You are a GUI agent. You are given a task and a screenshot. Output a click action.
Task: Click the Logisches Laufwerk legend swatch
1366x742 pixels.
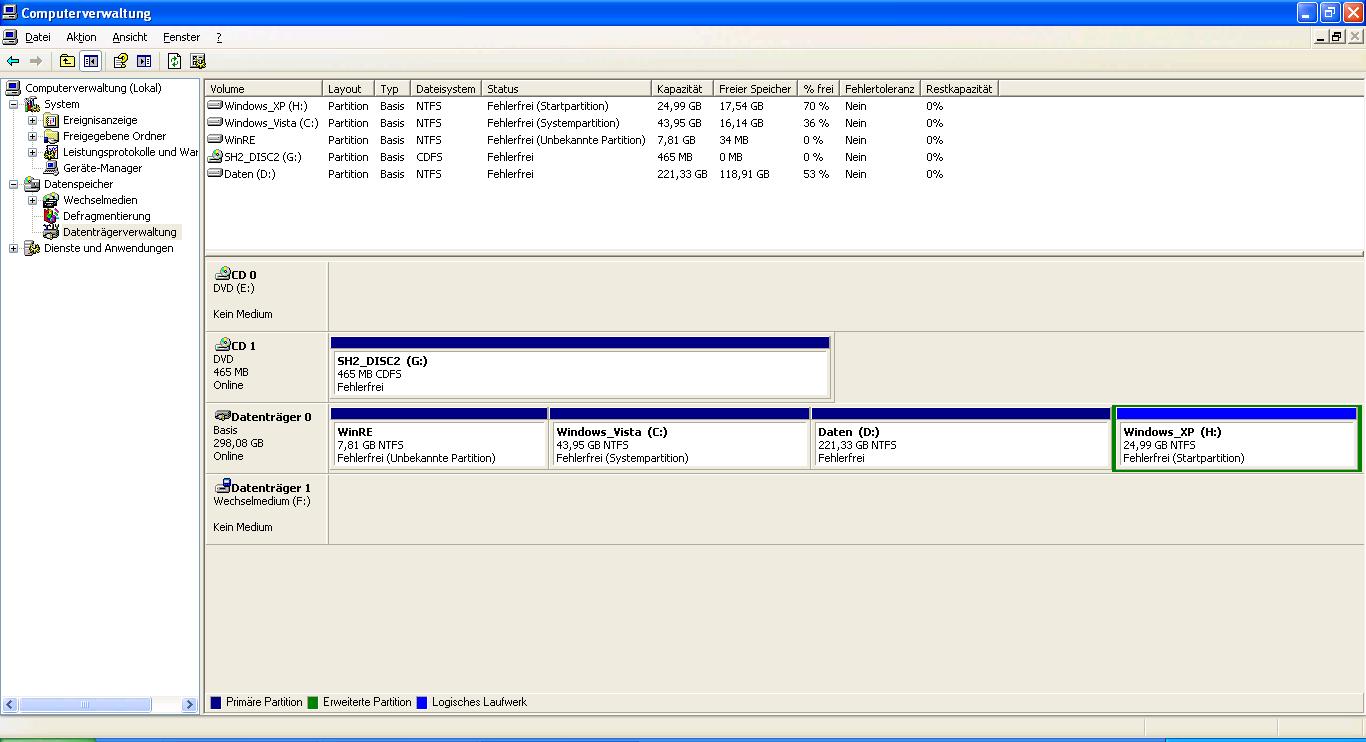pyautogui.click(x=422, y=702)
